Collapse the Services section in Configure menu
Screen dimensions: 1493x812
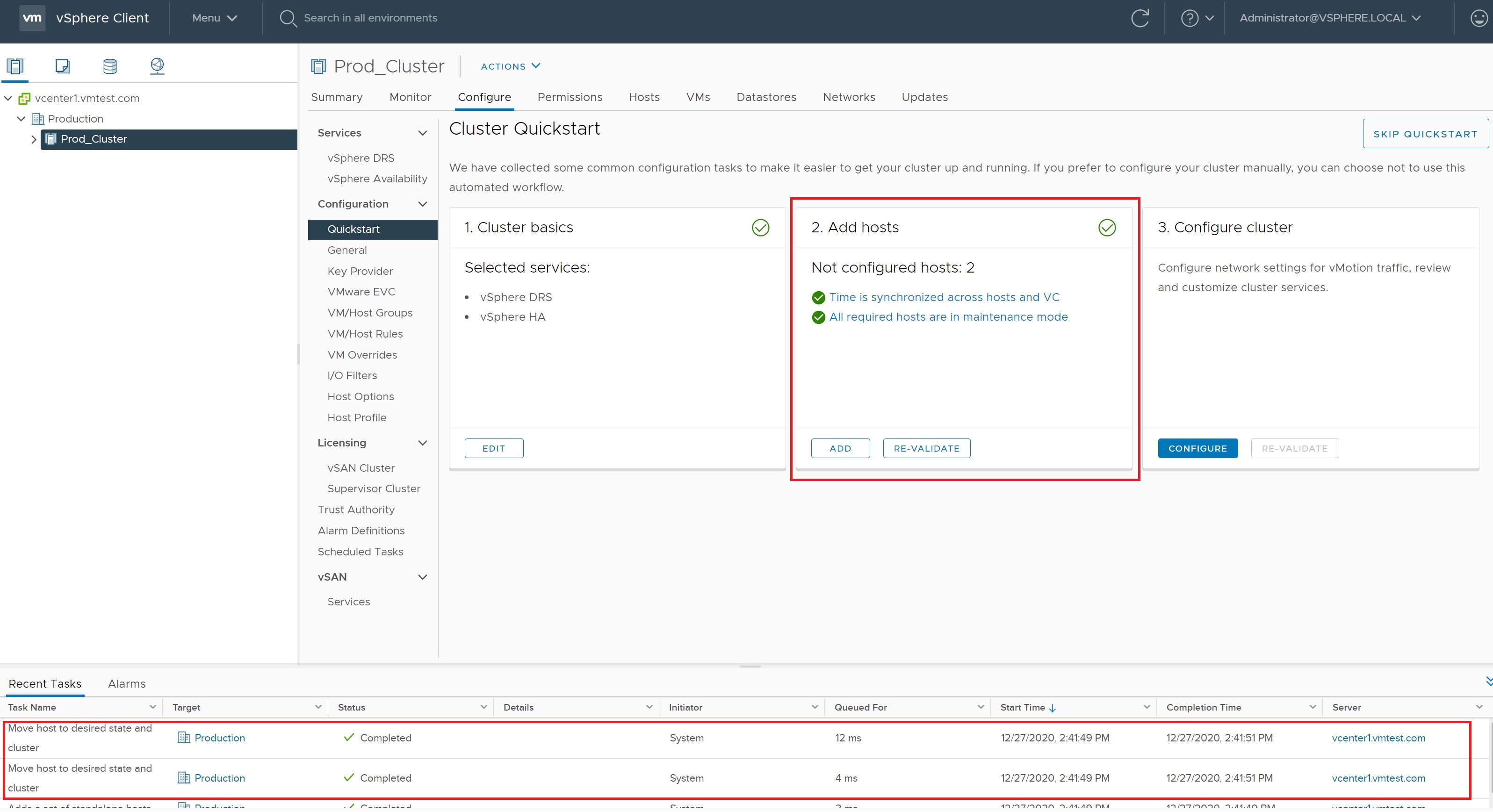(423, 133)
